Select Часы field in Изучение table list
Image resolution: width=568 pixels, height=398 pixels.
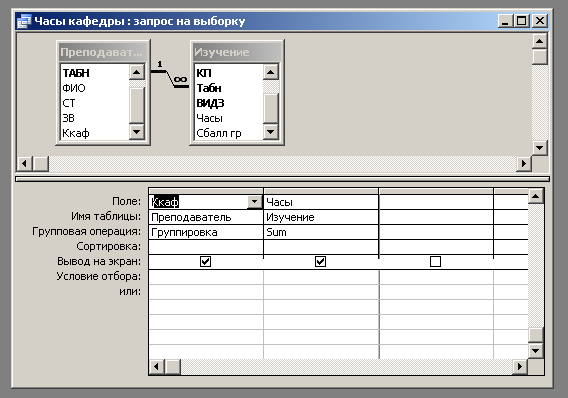(x=209, y=118)
